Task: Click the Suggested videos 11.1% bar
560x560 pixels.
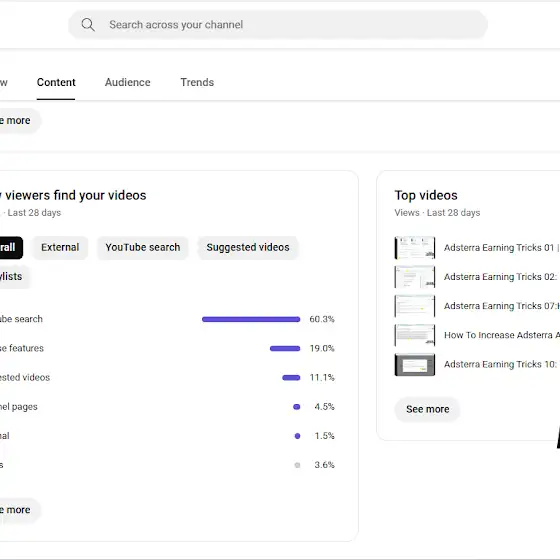Action: click(291, 378)
